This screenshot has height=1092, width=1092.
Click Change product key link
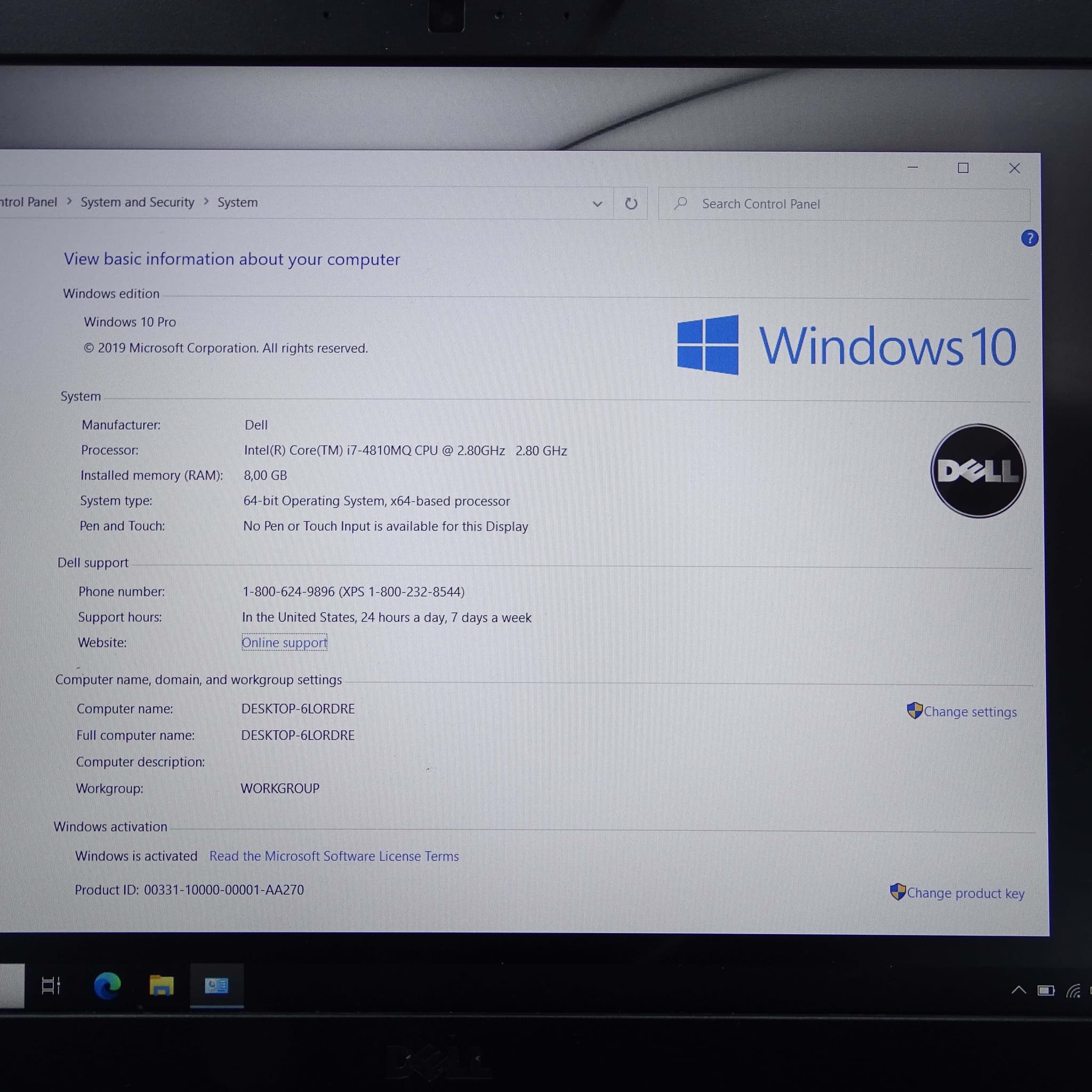966,893
